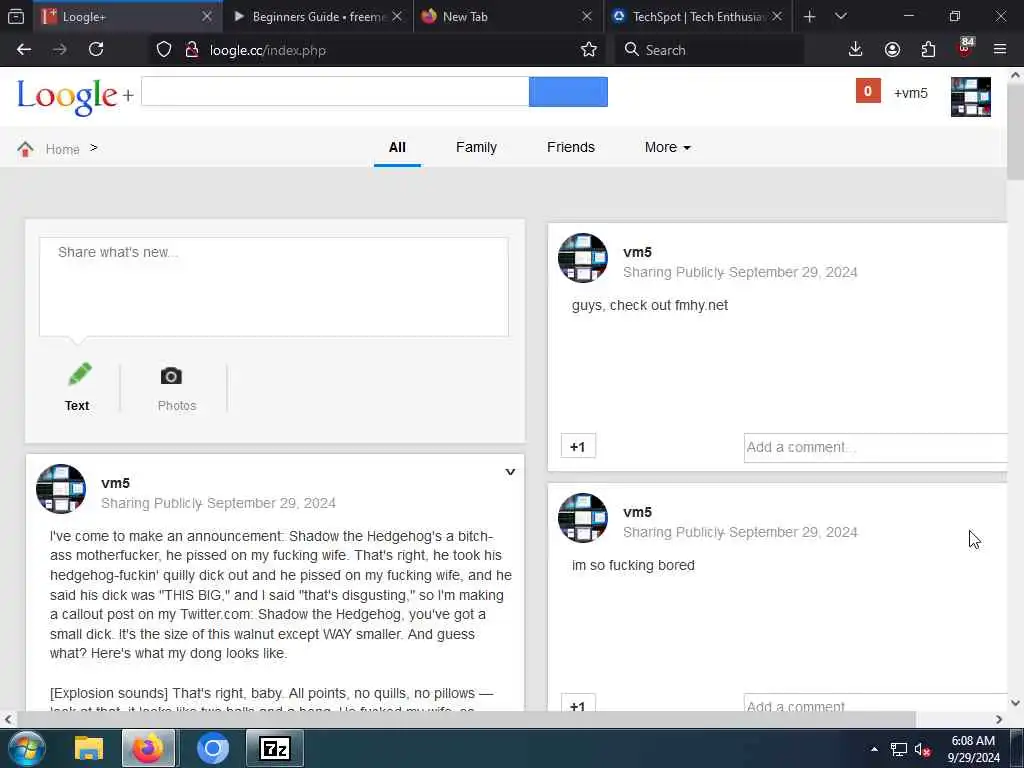This screenshot has height=768, width=1024.
Task: Click the red home icon in breadcrumb
Action: 25,149
